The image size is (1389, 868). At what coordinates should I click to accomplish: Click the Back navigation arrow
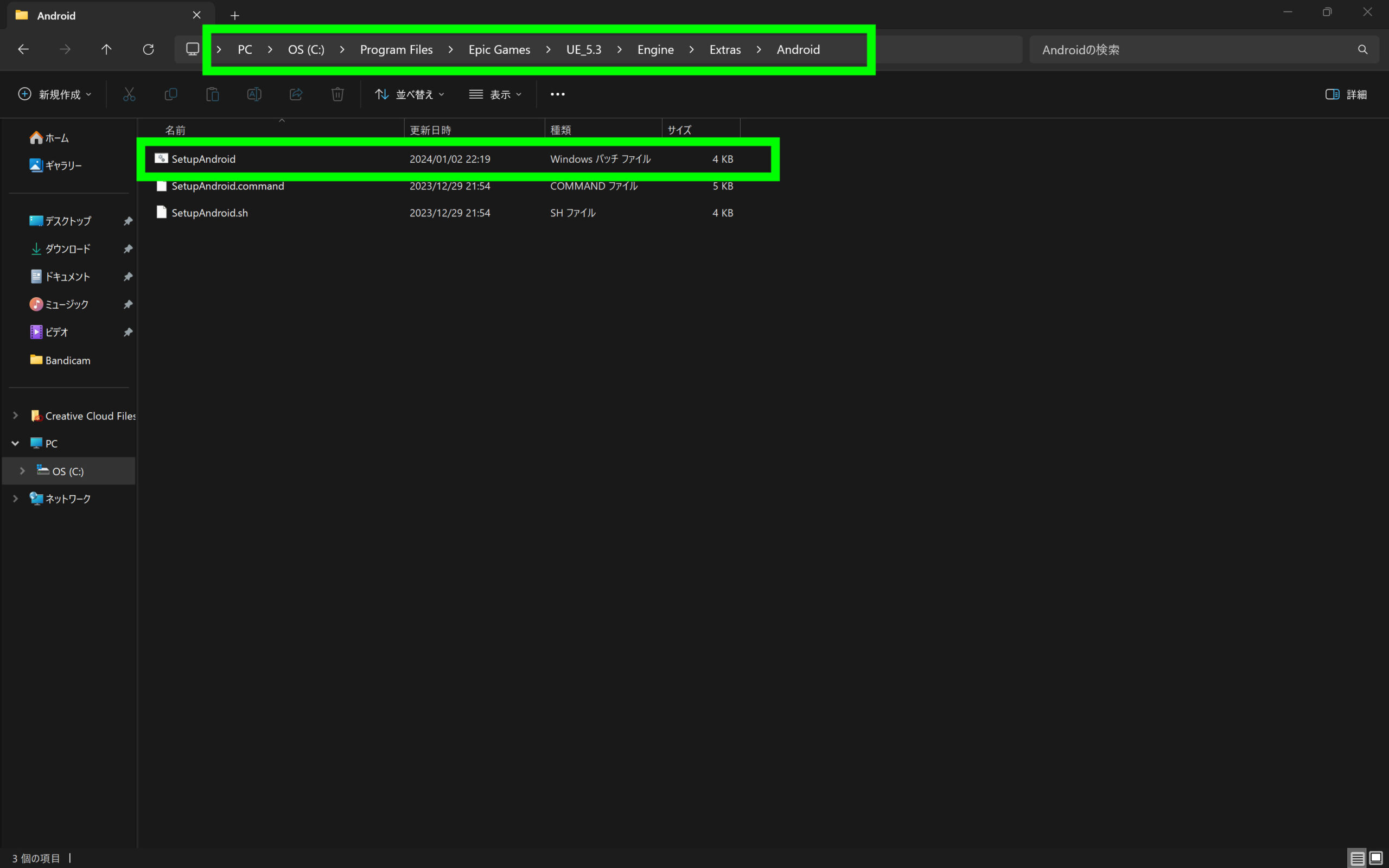pos(23,49)
